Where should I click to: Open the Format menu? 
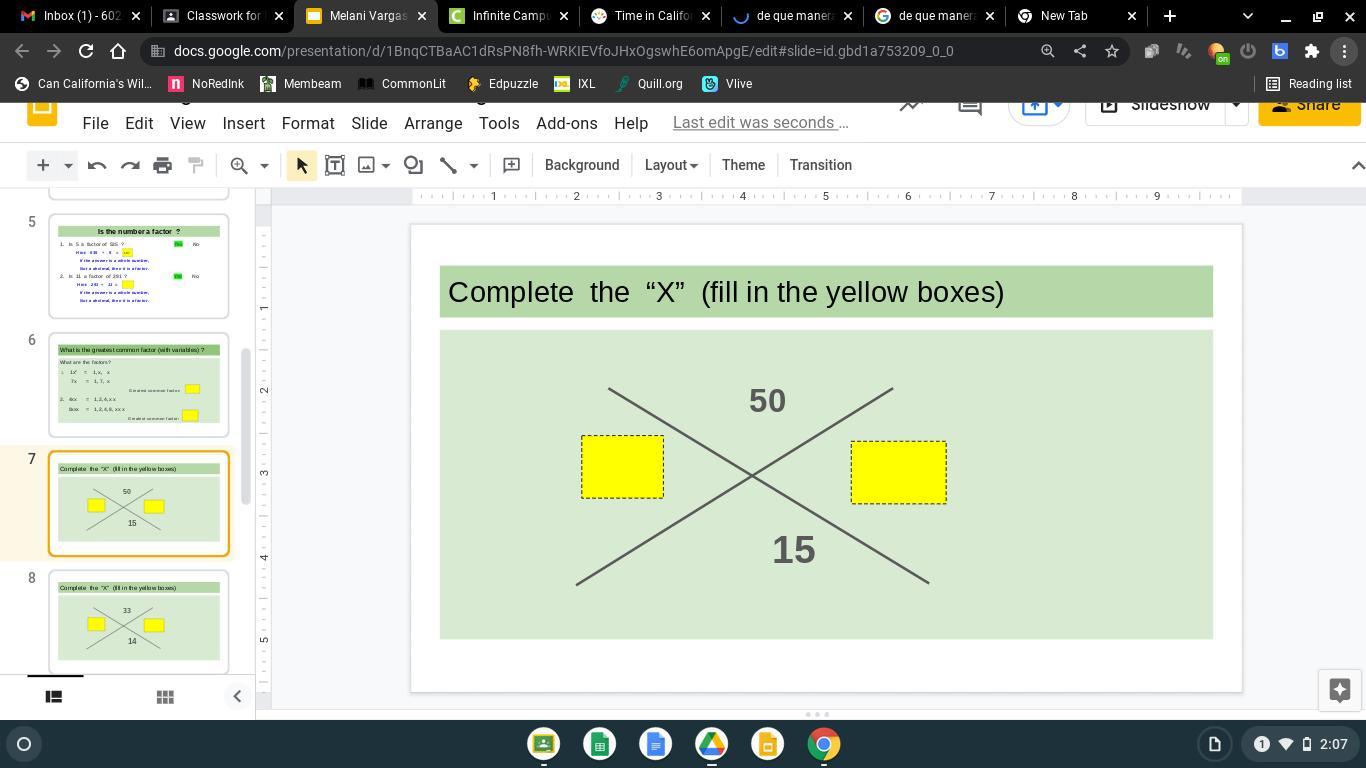pyautogui.click(x=308, y=123)
